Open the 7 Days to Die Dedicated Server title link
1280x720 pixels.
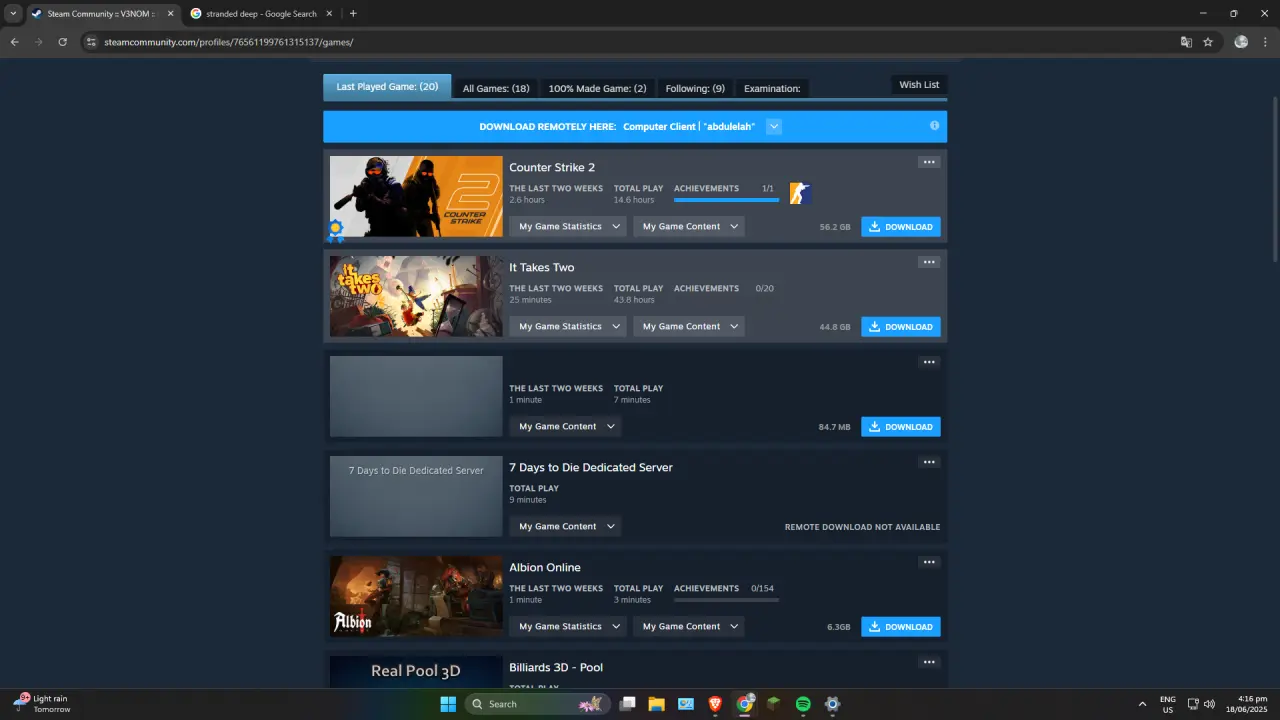591,467
